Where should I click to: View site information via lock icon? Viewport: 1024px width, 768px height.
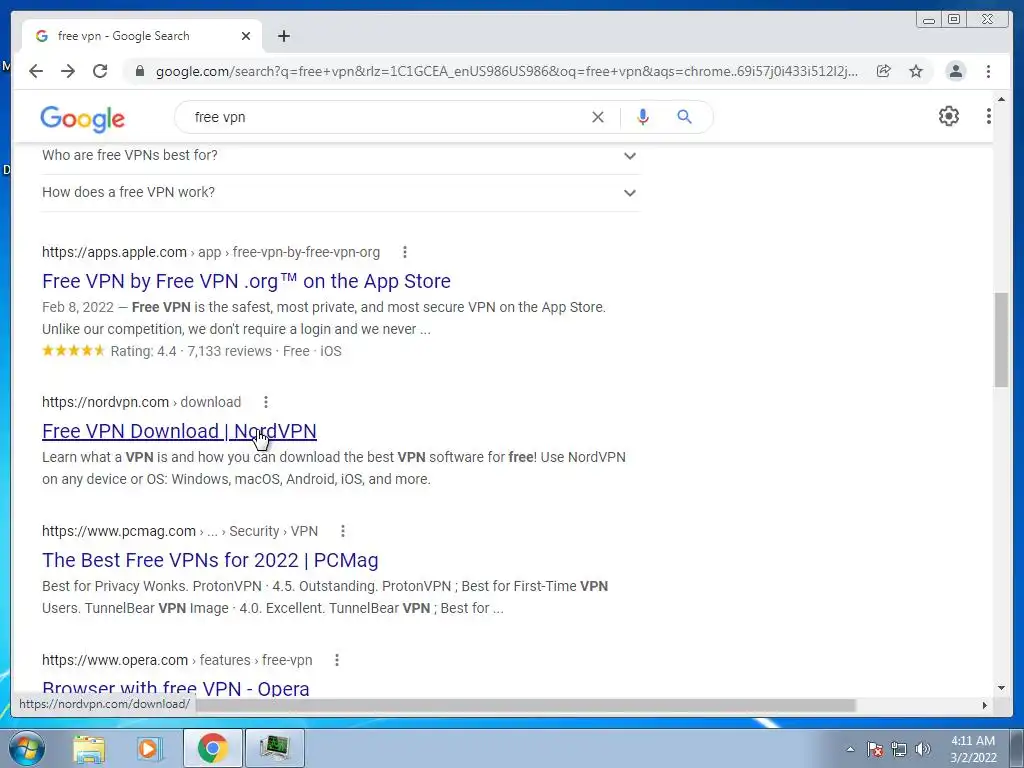point(139,71)
